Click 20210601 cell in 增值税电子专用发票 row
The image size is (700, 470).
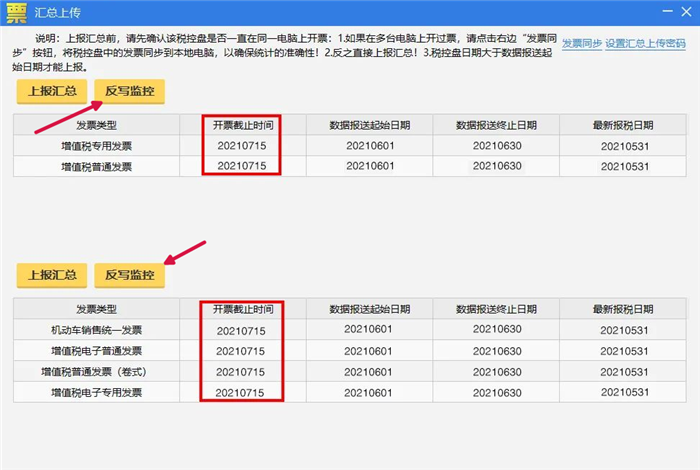(x=368, y=393)
